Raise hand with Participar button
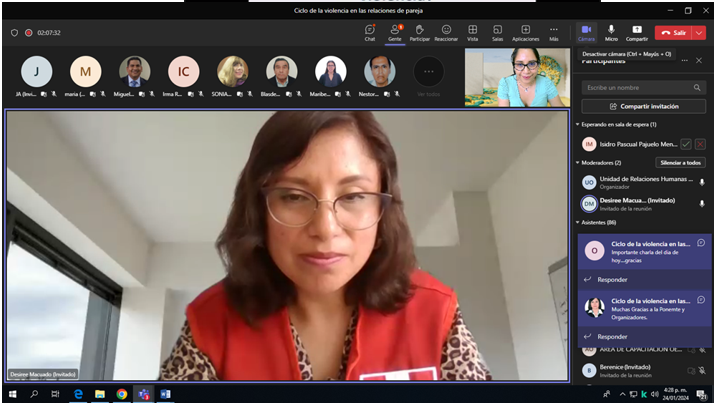Viewport: 714px width, 404px height. coord(419,33)
